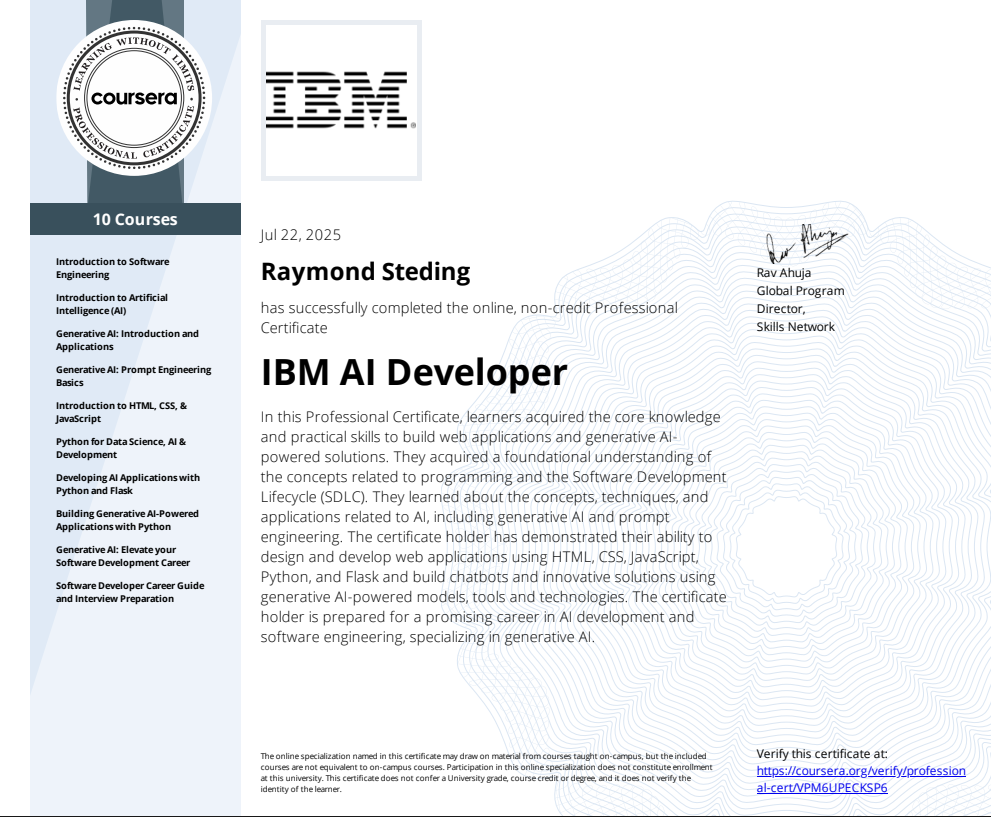The height and width of the screenshot is (817, 991).
Task: Click the 10 Courses header bar
Action: [135, 218]
